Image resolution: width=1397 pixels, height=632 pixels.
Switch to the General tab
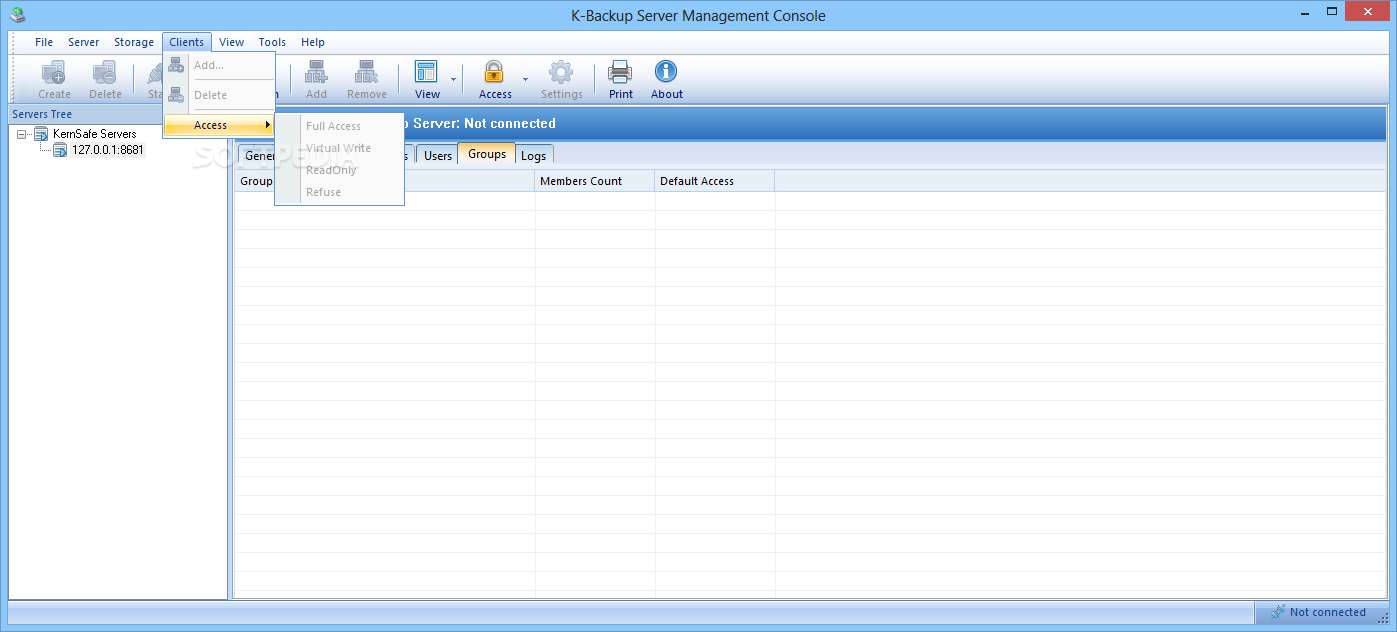tap(257, 155)
